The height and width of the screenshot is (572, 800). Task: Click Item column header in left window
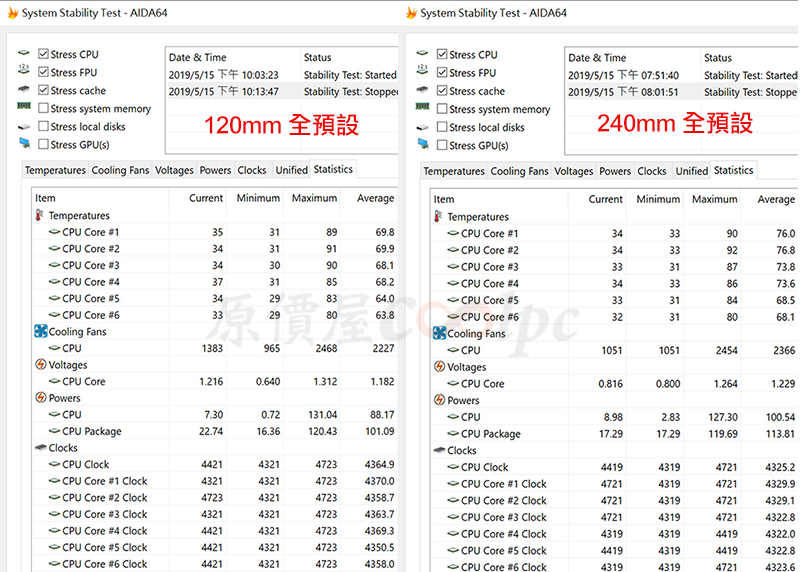pos(101,198)
